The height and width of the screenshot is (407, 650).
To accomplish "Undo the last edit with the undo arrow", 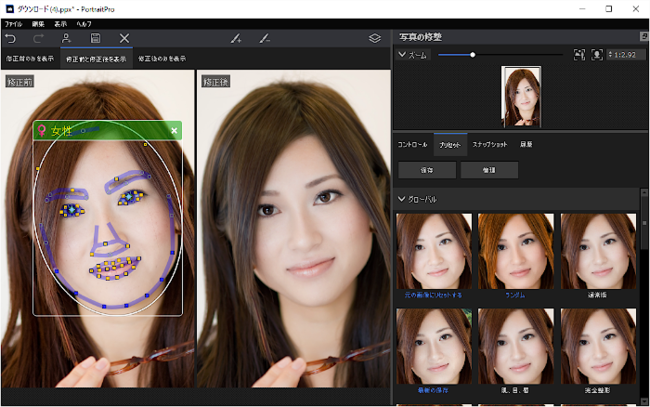I will point(10,39).
